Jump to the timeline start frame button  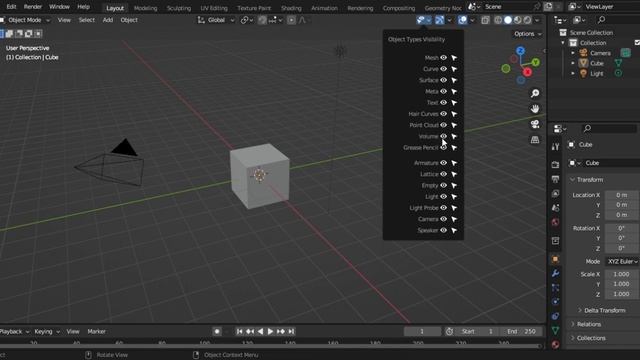(x=240, y=332)
